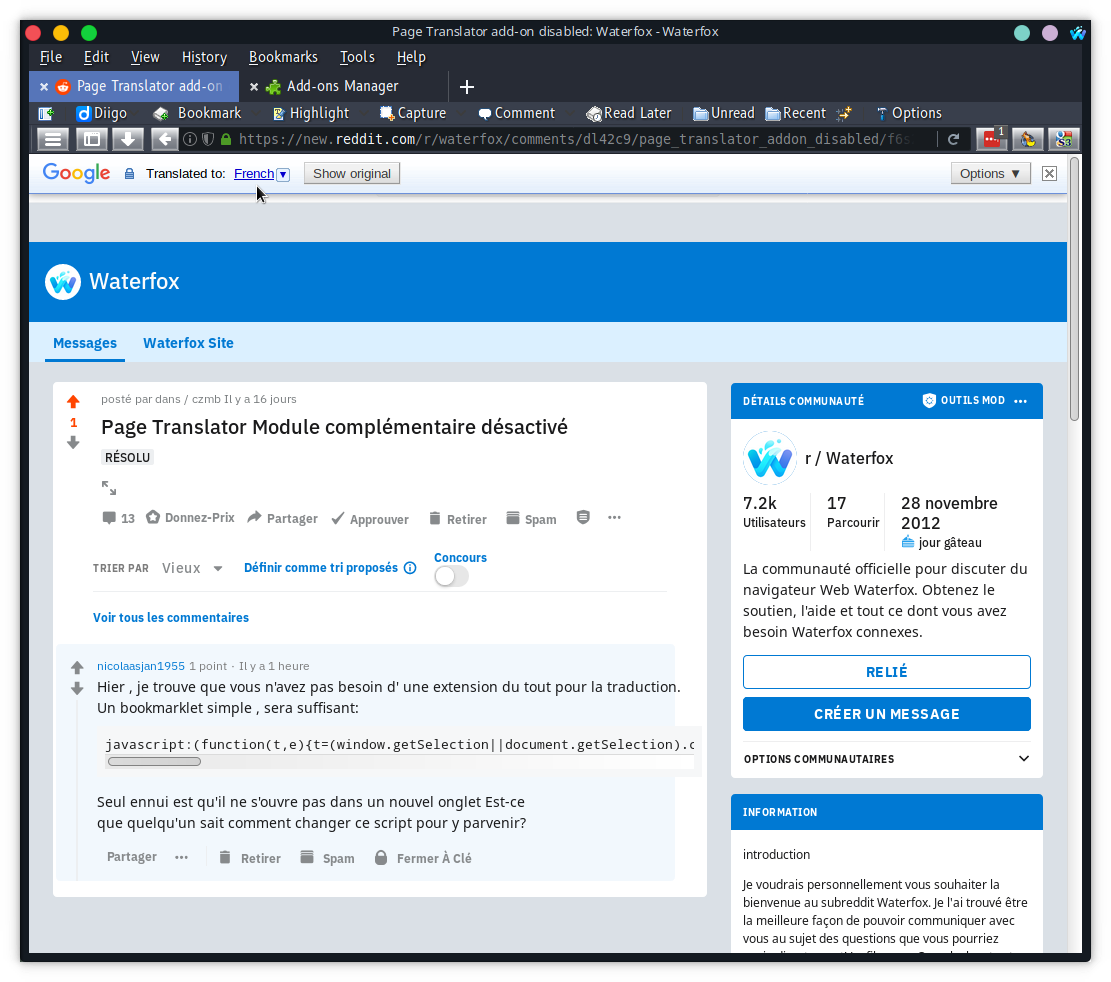
Task: Upvote nicolaasjan1955's comment
Action: pyautogui.click(x=77, y=667)
